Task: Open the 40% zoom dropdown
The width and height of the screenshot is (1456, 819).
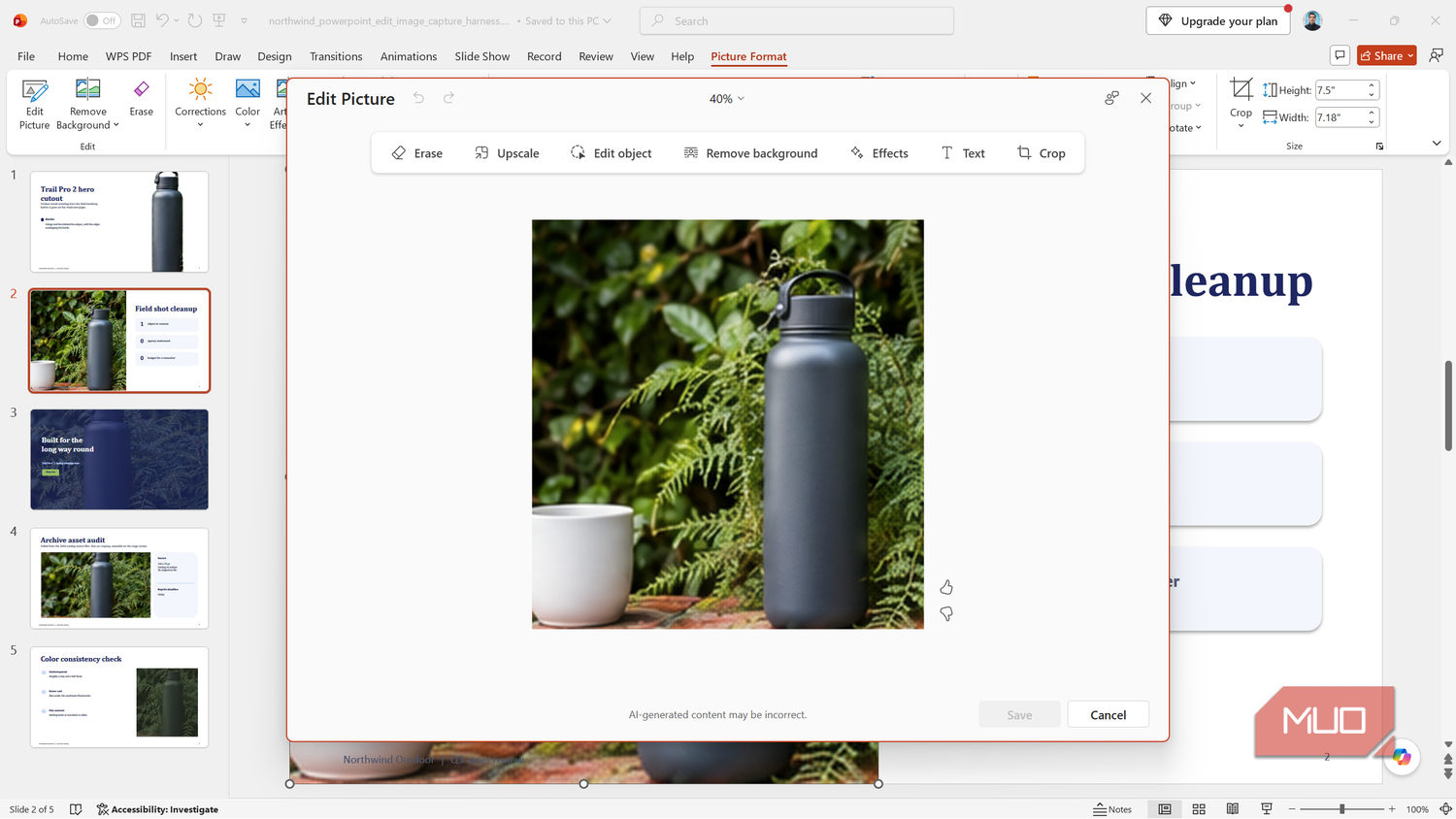Action: pyautogui.click(x=727, y=99)
